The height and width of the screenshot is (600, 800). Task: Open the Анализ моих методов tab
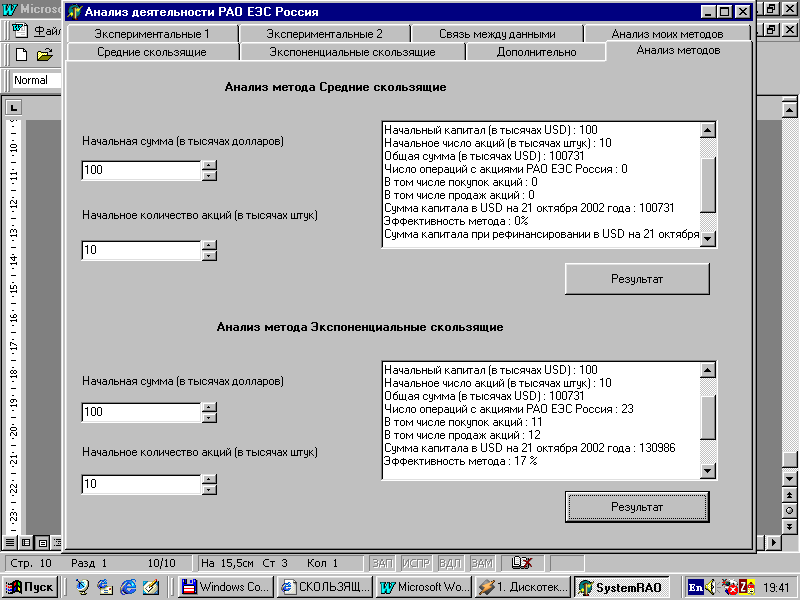point(667,34)
